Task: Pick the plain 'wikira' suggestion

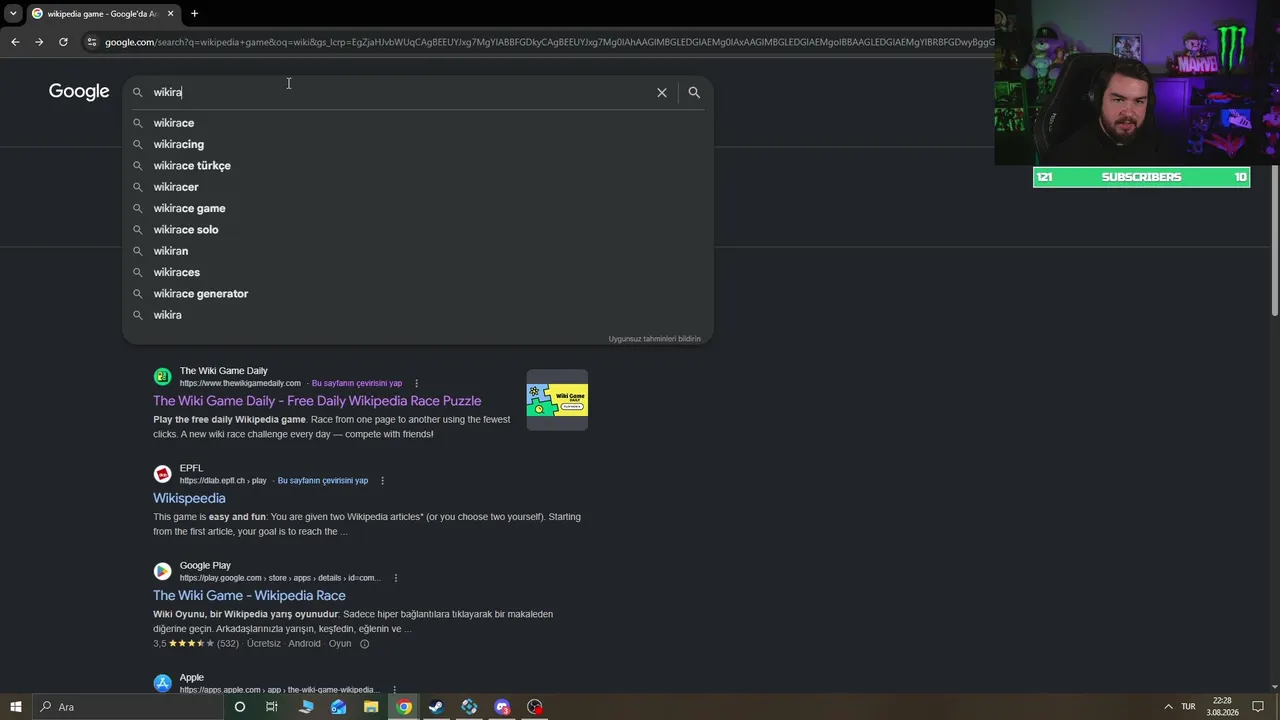Action: pyautogui.click(x=418, y=315)
